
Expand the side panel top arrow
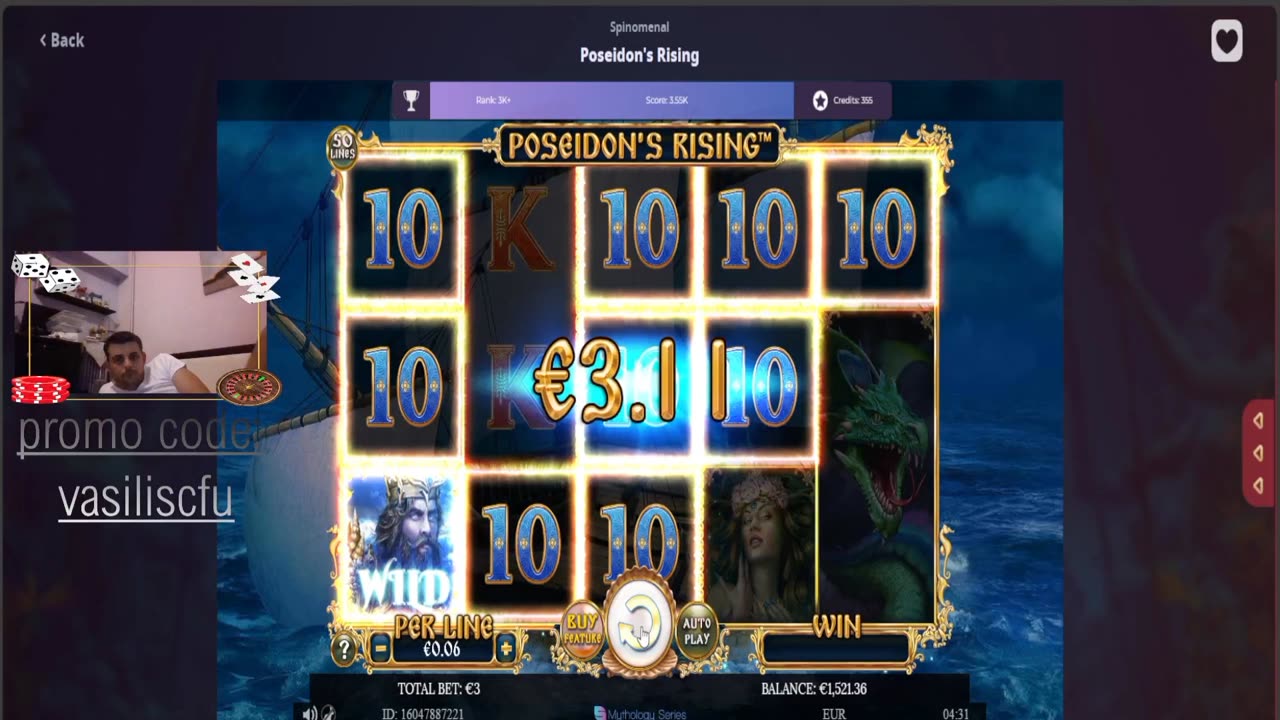pyautogui.click(x=1258, y=421)
